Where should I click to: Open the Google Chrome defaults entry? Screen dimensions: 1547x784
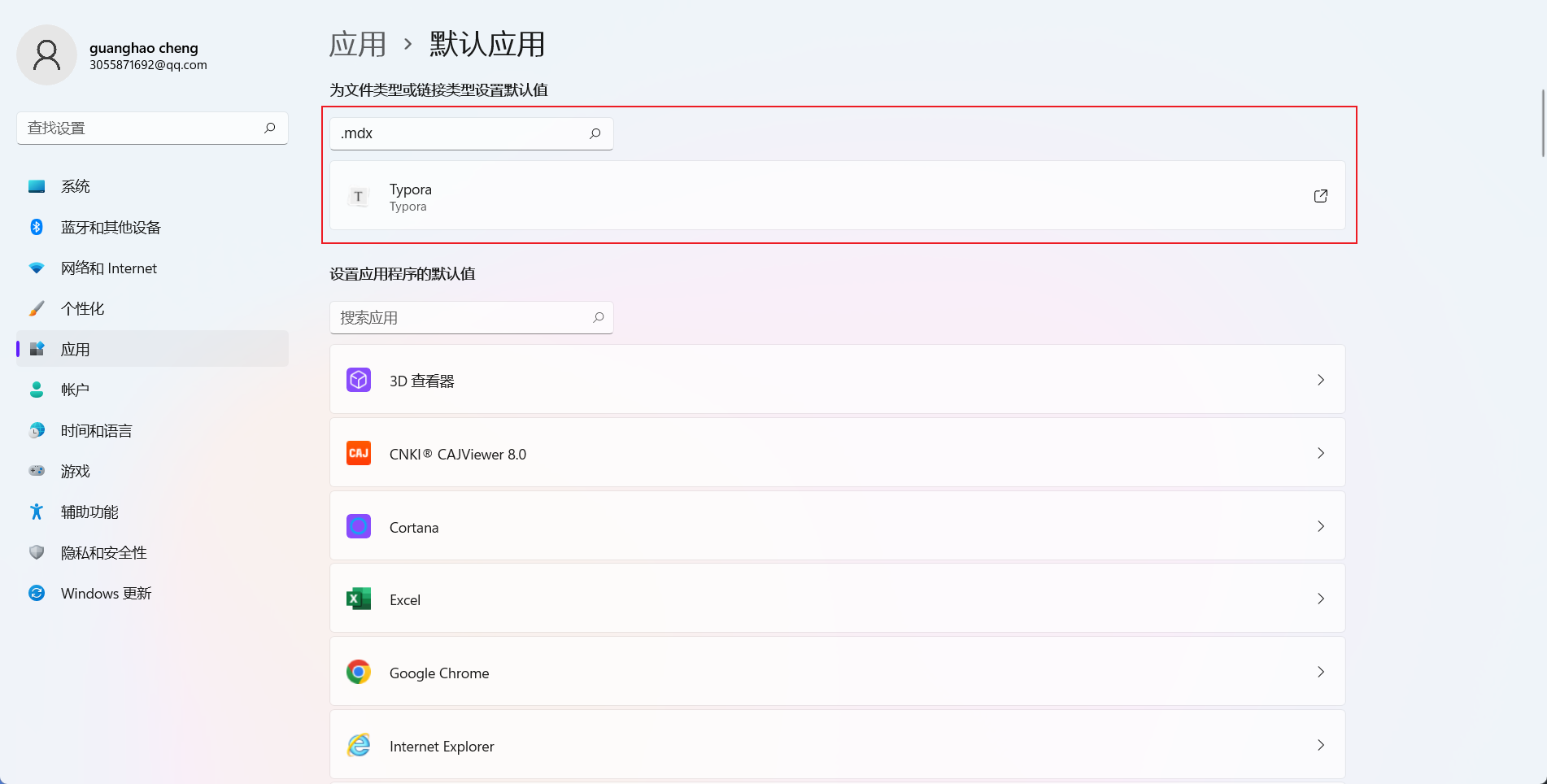(837, 672)
